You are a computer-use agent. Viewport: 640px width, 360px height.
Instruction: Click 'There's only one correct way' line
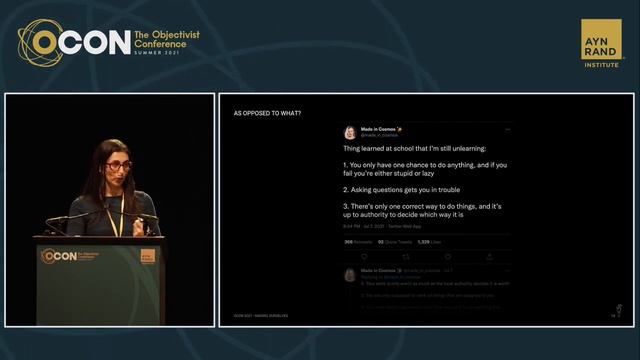[x=422, y=210]
